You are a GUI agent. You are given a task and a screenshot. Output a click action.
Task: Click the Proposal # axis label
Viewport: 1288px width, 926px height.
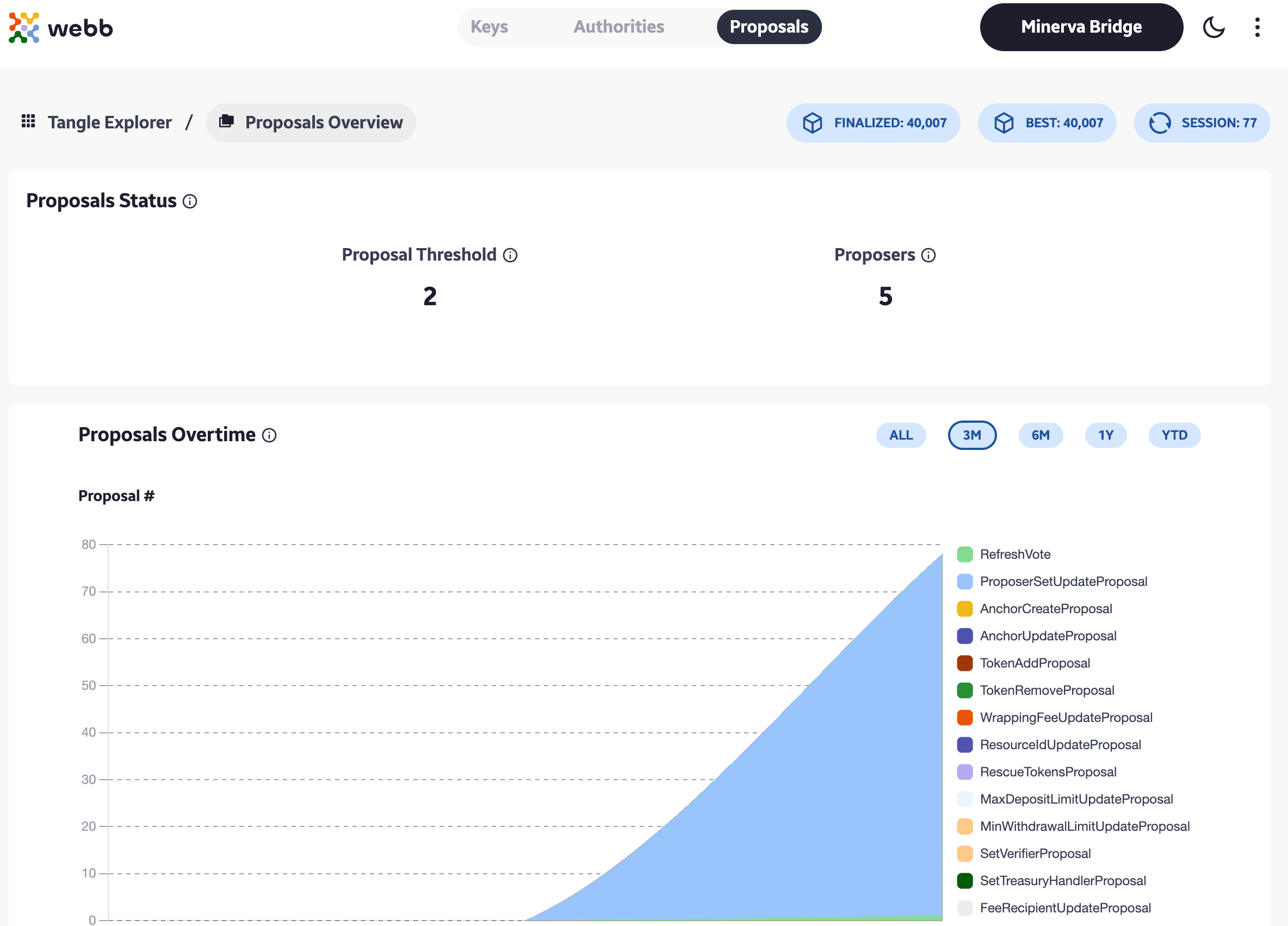click(x=116, y=496)
